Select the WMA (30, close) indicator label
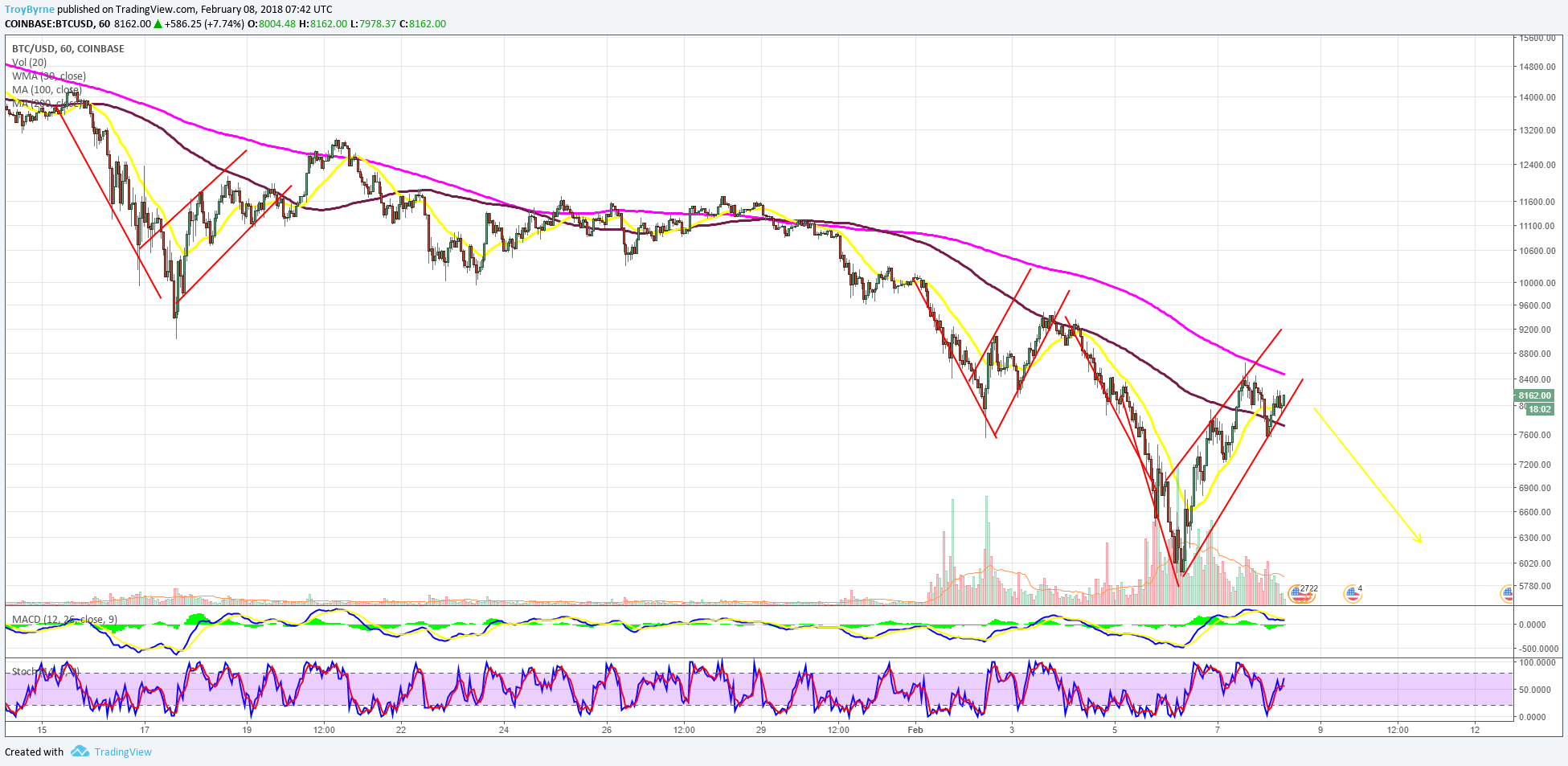 coord(49,76)
